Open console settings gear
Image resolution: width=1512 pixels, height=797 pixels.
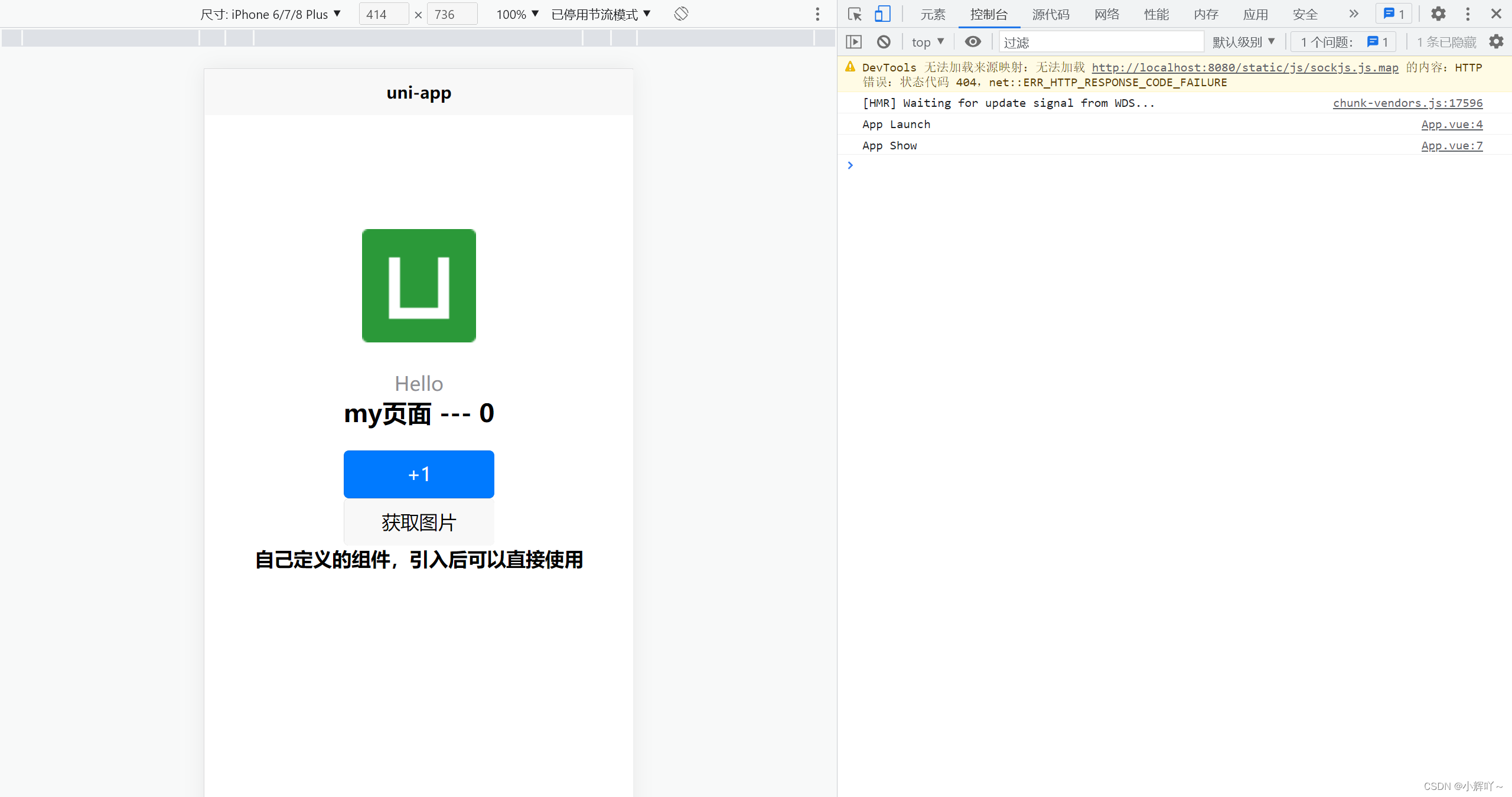(x=1496, y=42)
